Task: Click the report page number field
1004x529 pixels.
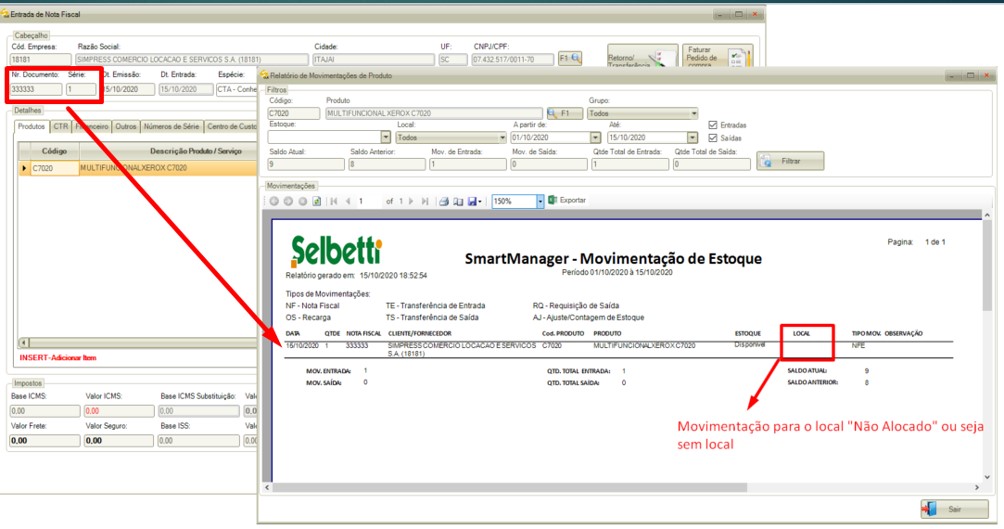Action: tap(368, 201)
